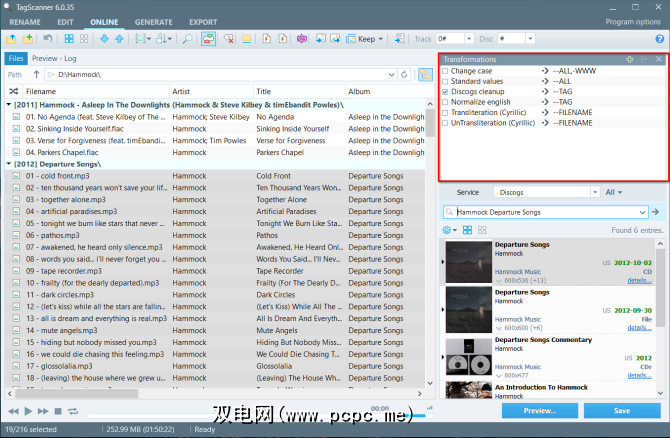Image resolution: width=670 pixels, height=438 pixels.
Task: Switch to the EXPORT tab
Action: 203,22
